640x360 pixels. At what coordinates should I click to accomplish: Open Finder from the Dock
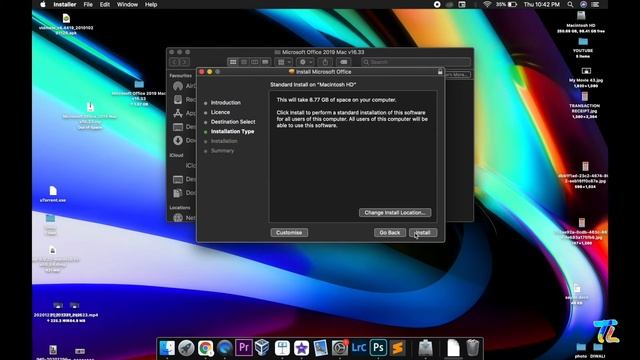(167, 348)
